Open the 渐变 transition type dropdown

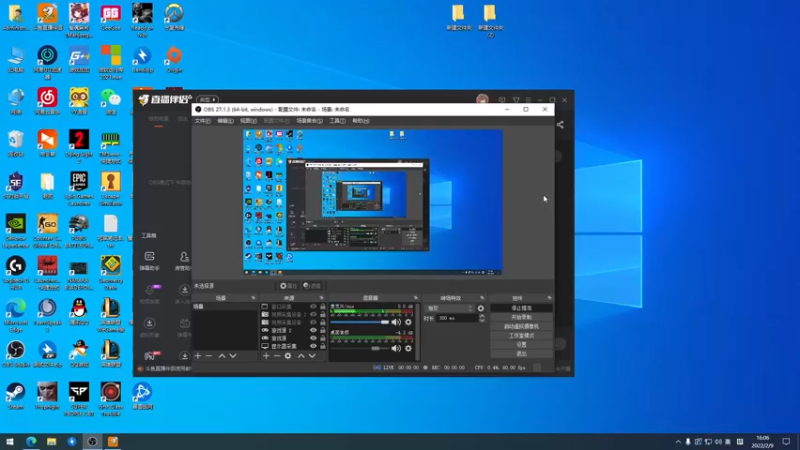pyautogui.click(x=450, y=308)
